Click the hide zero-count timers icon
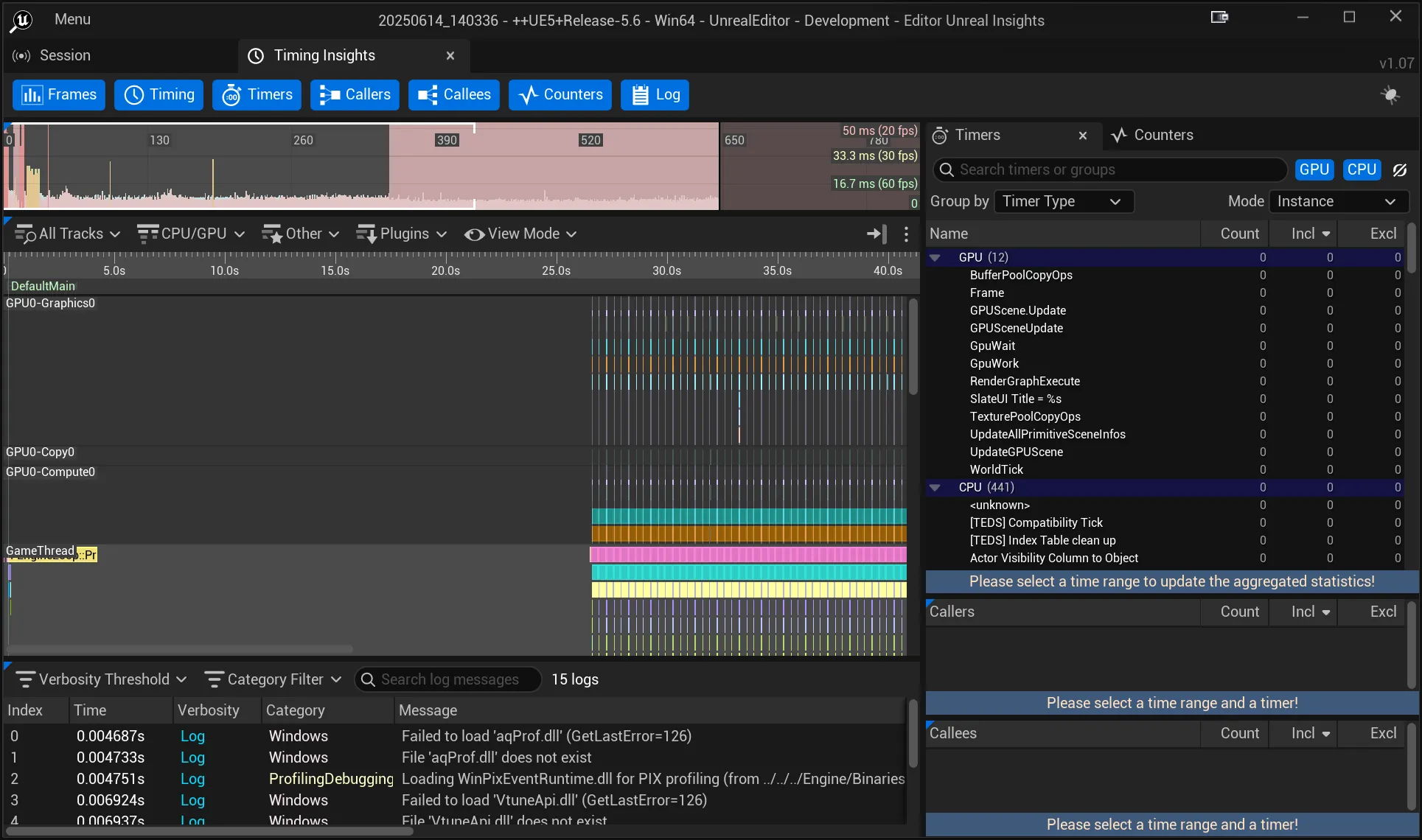Viewport: 1422px width, 840px height. coord(1400,170)
